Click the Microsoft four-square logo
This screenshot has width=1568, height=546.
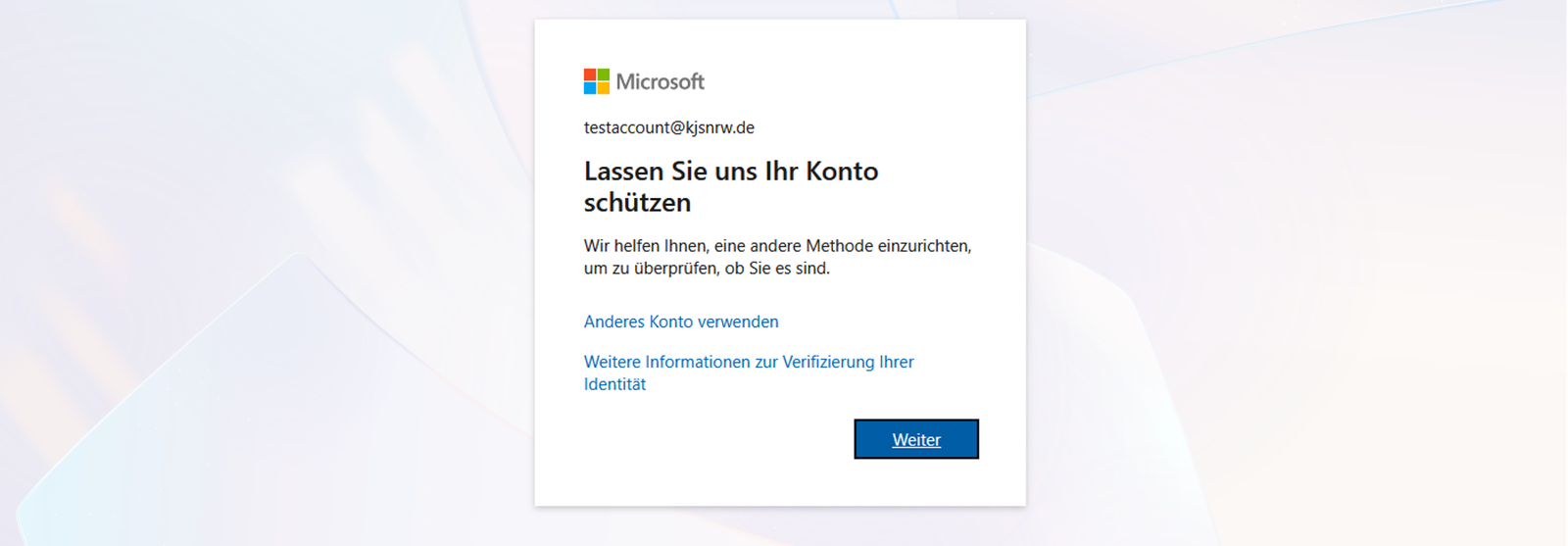[597, 81]
